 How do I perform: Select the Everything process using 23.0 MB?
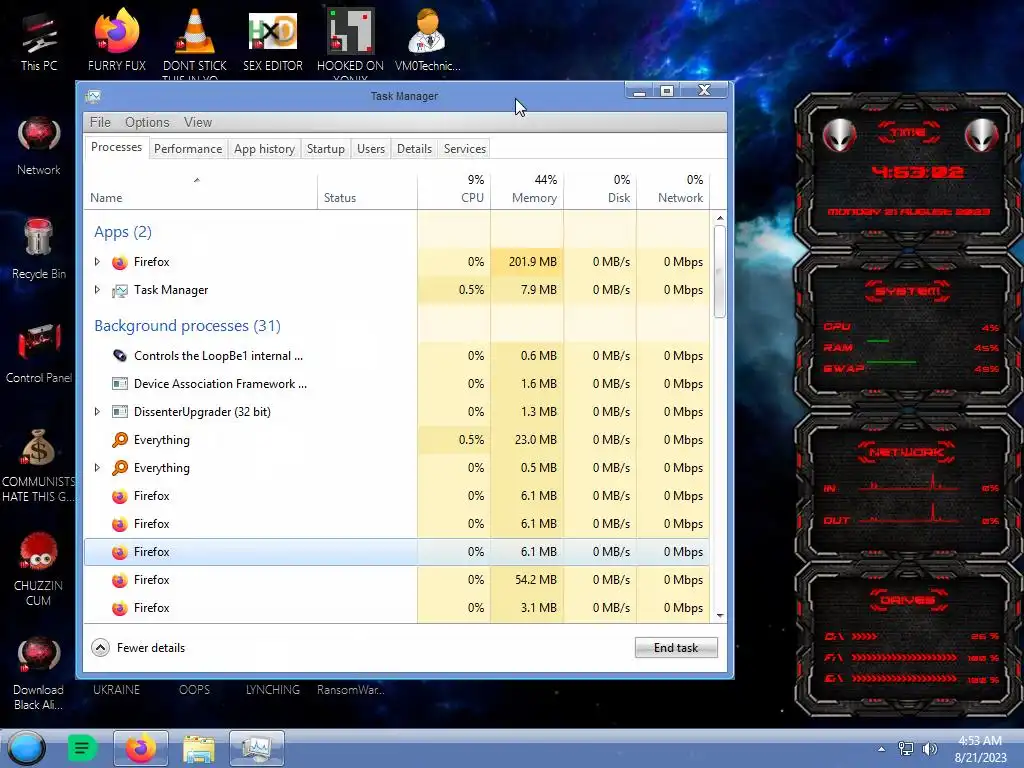point(397,440)
